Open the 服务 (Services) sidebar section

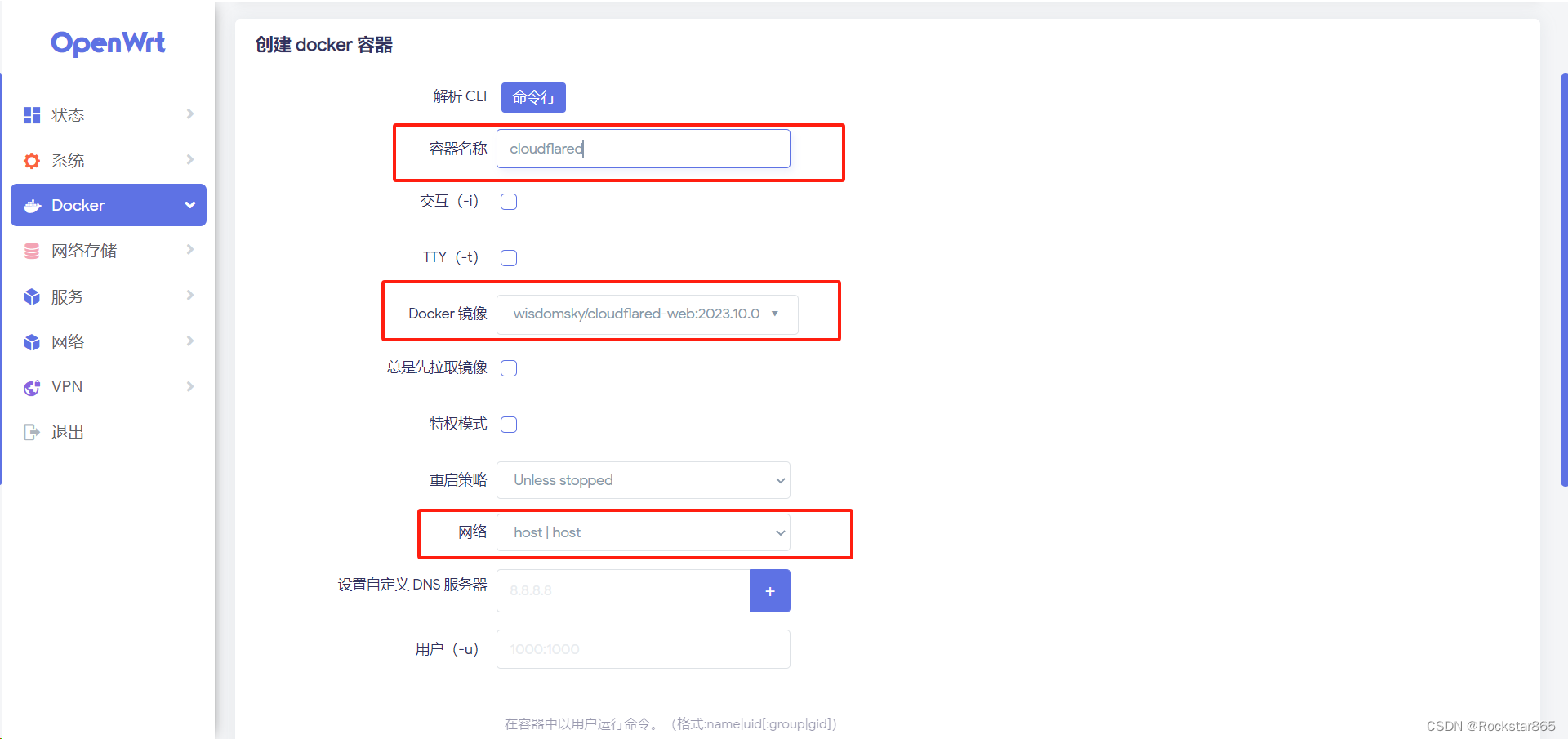click(x=68, y=296)
